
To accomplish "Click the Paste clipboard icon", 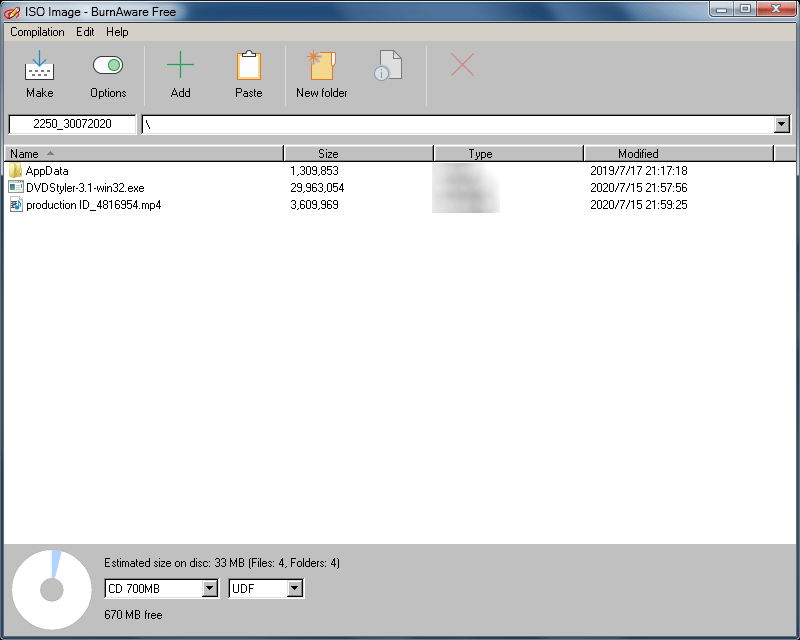I will point(248,66).
